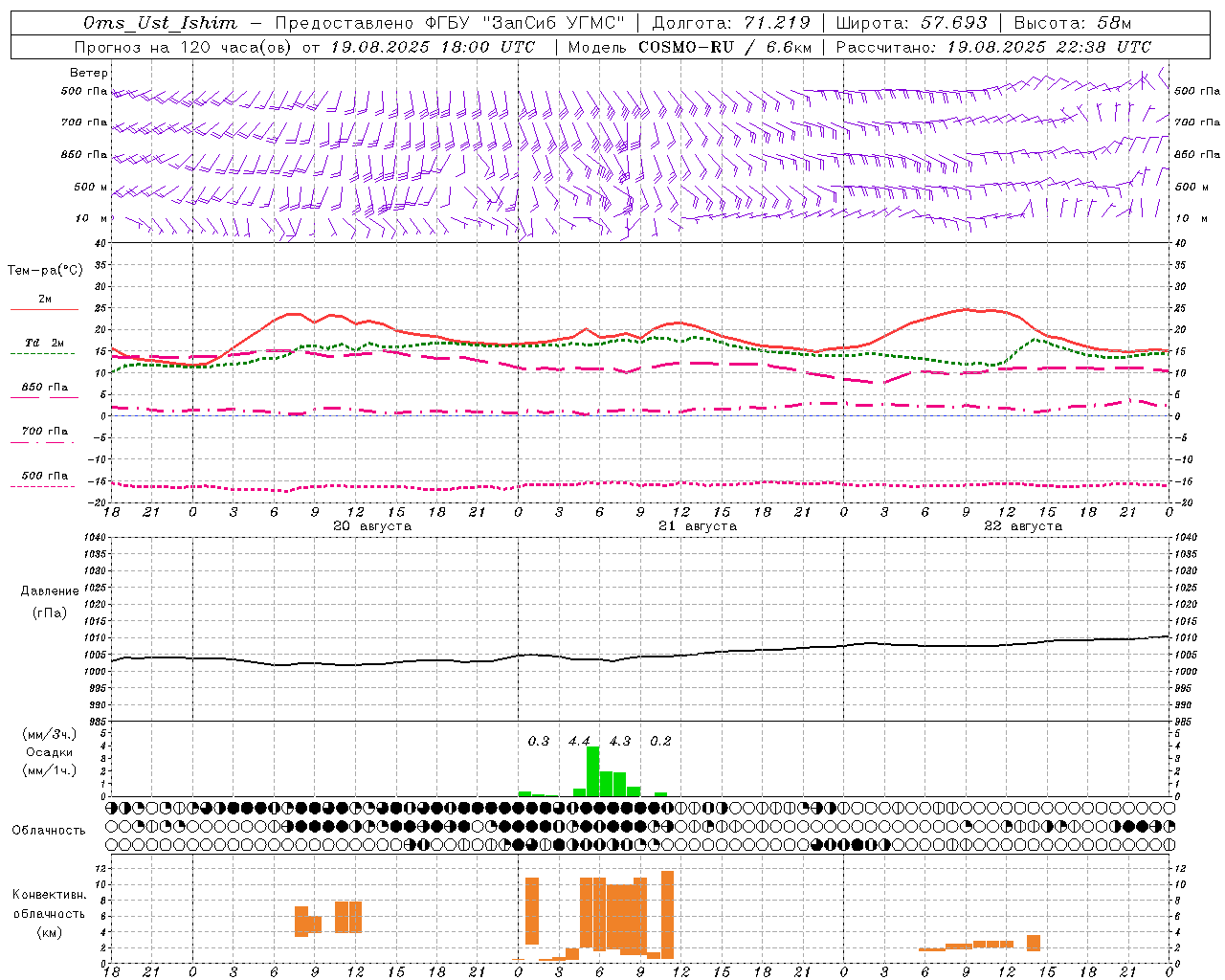The height and width of the screenshot is (980, 1225).
Task: Click the Давление panel label
Action: pyautogui.click(x=50, y=591)
